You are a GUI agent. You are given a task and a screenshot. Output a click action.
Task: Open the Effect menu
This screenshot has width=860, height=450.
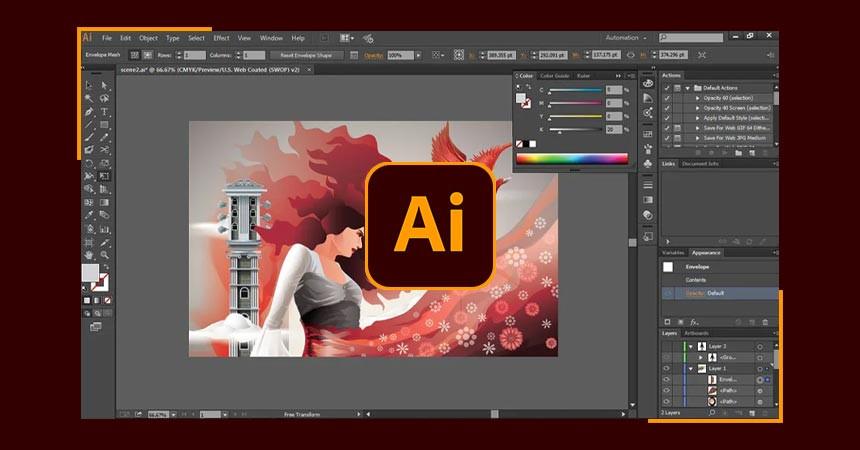pyautogui.click(x=221, y=38)
